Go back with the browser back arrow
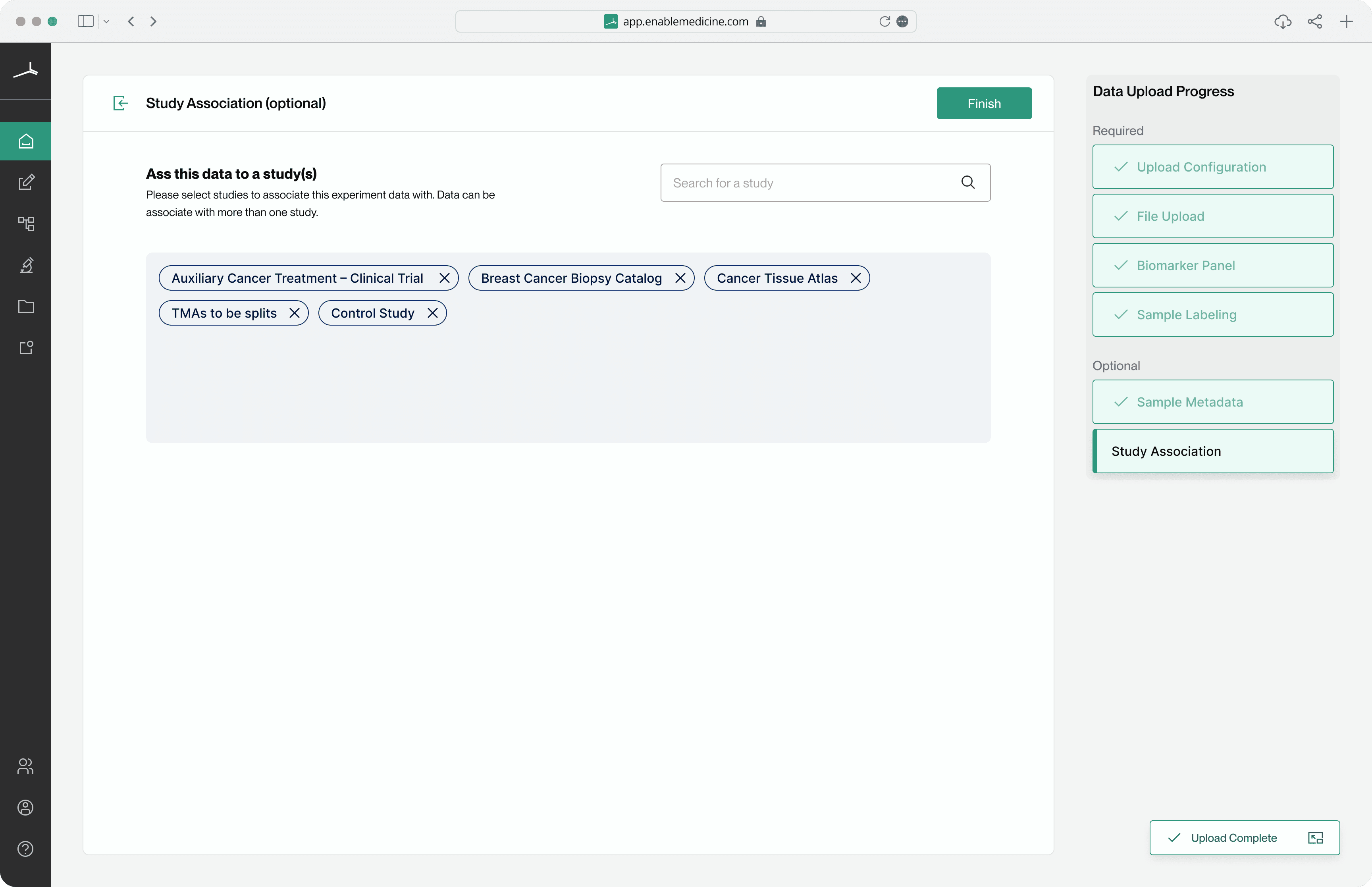The height and width of the screenshot is (887, 1372). (x=131, y=21)
